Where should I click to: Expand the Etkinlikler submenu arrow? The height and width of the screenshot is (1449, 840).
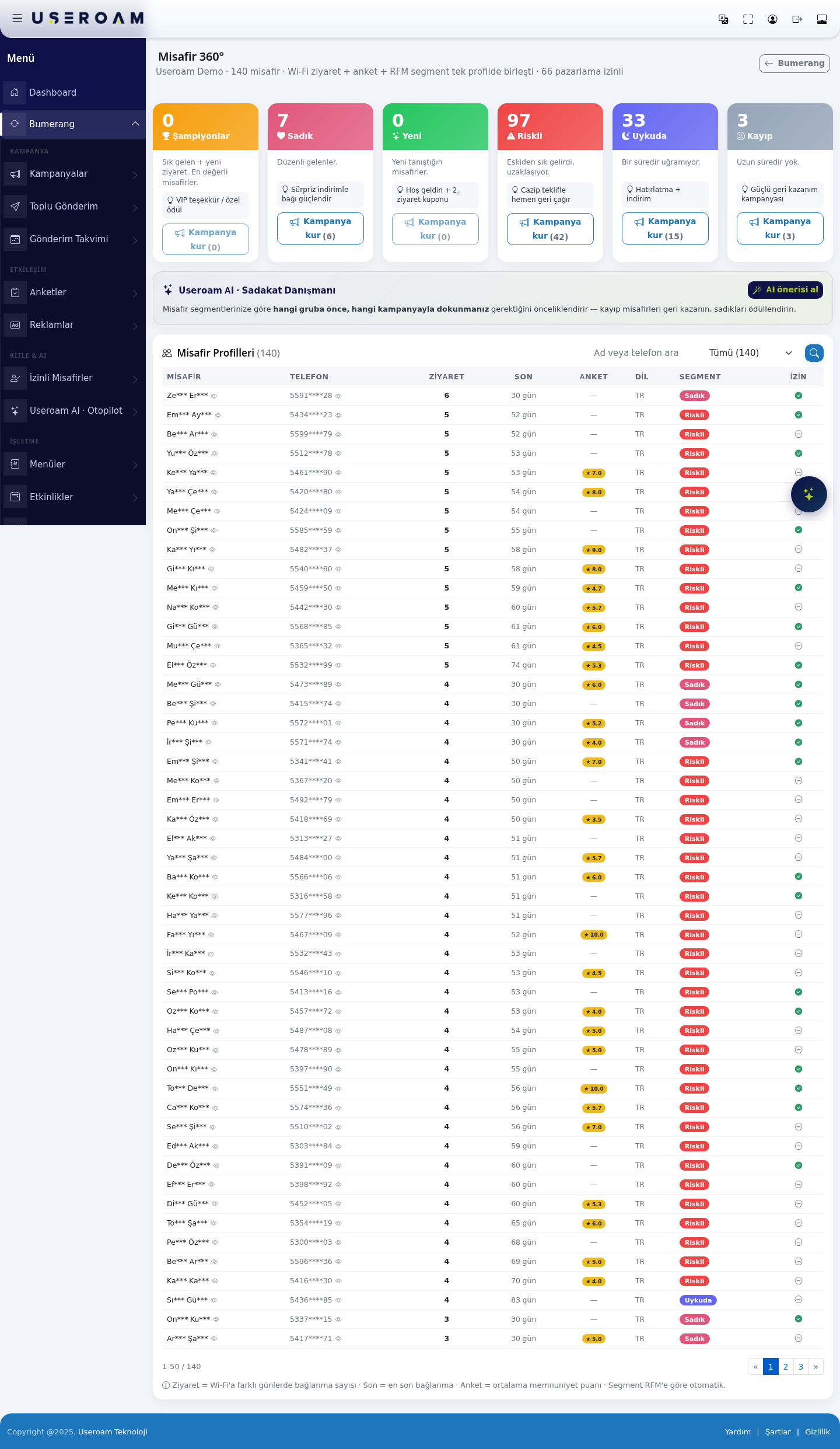[x=135, y=498]
